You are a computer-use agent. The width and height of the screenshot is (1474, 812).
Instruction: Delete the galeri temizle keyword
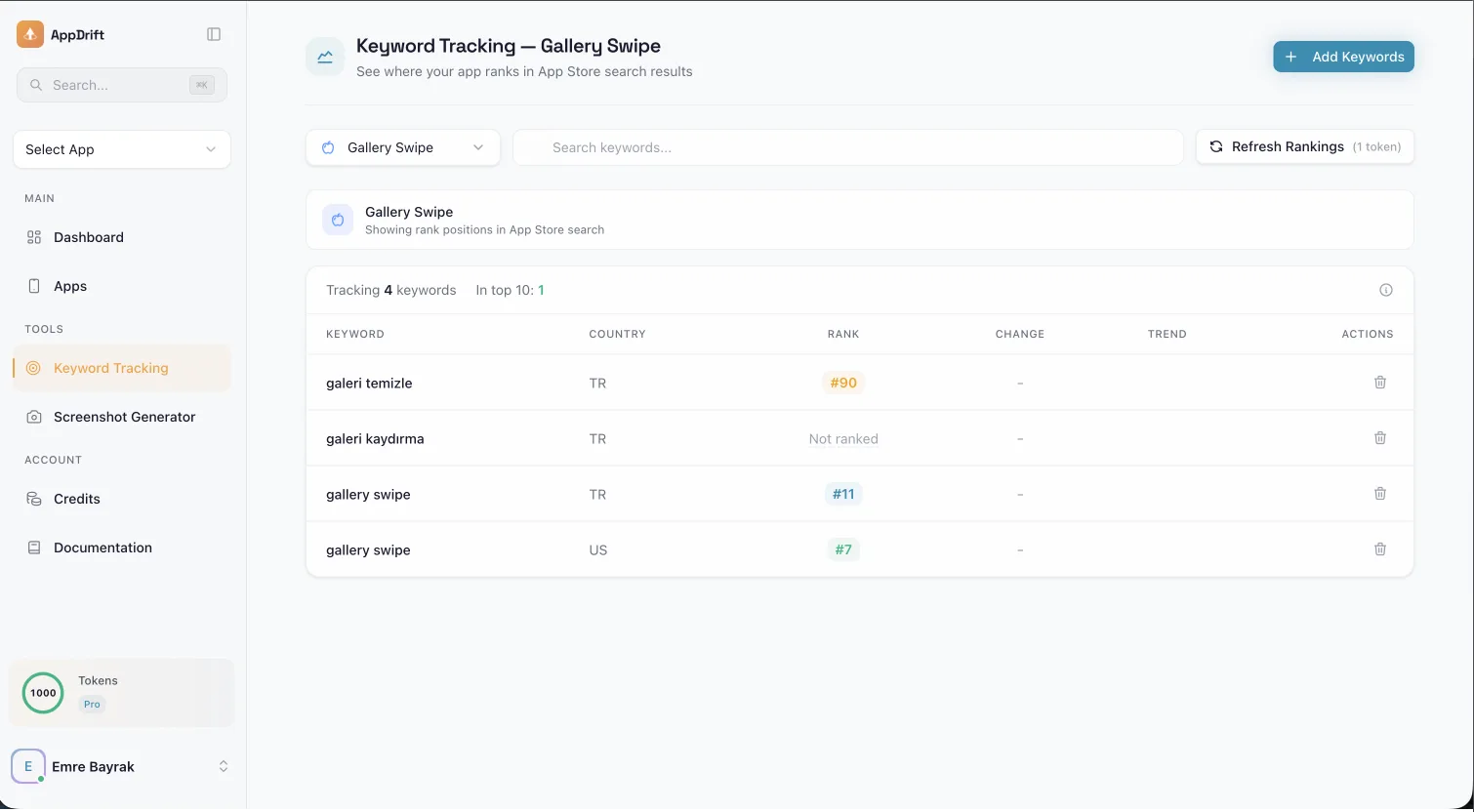tap(1380, 383)
